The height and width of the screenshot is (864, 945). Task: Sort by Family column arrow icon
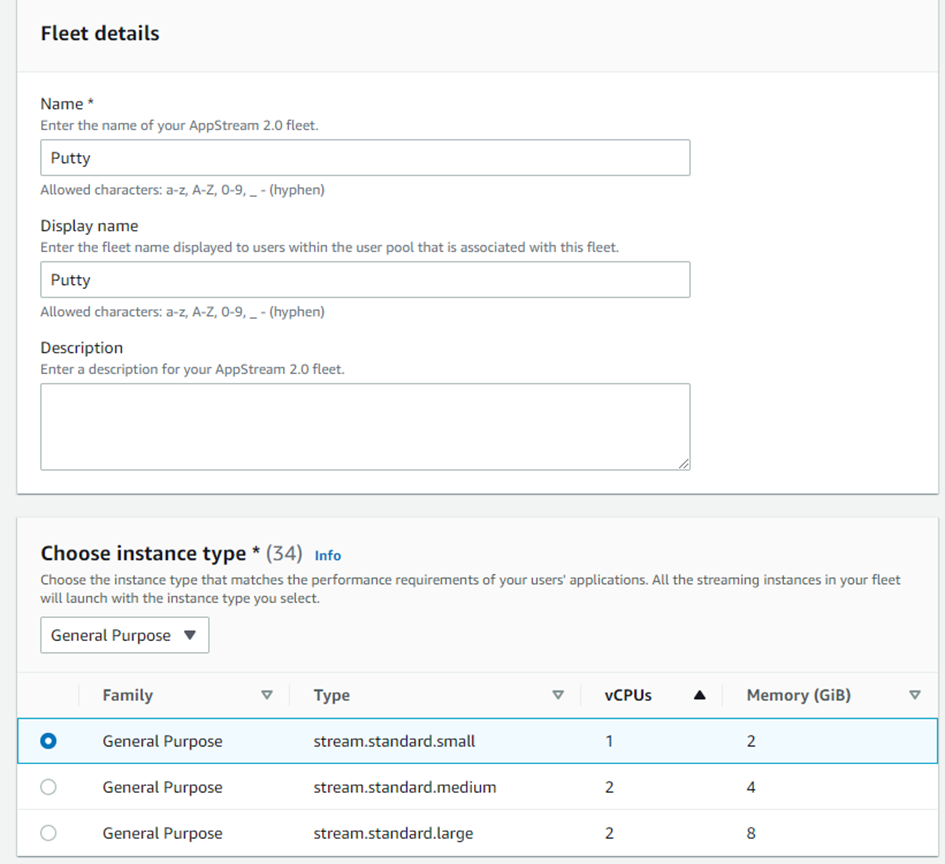tap(266, 695)
